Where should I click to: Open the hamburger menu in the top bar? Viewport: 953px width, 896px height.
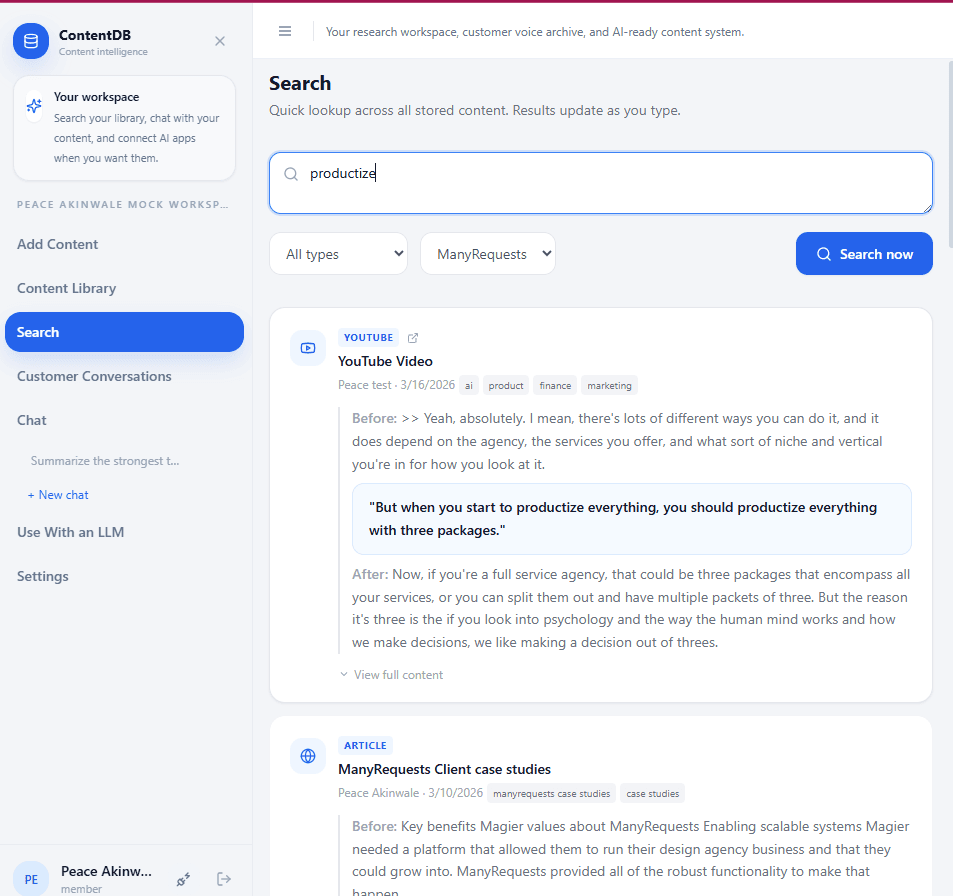point(285,31)
